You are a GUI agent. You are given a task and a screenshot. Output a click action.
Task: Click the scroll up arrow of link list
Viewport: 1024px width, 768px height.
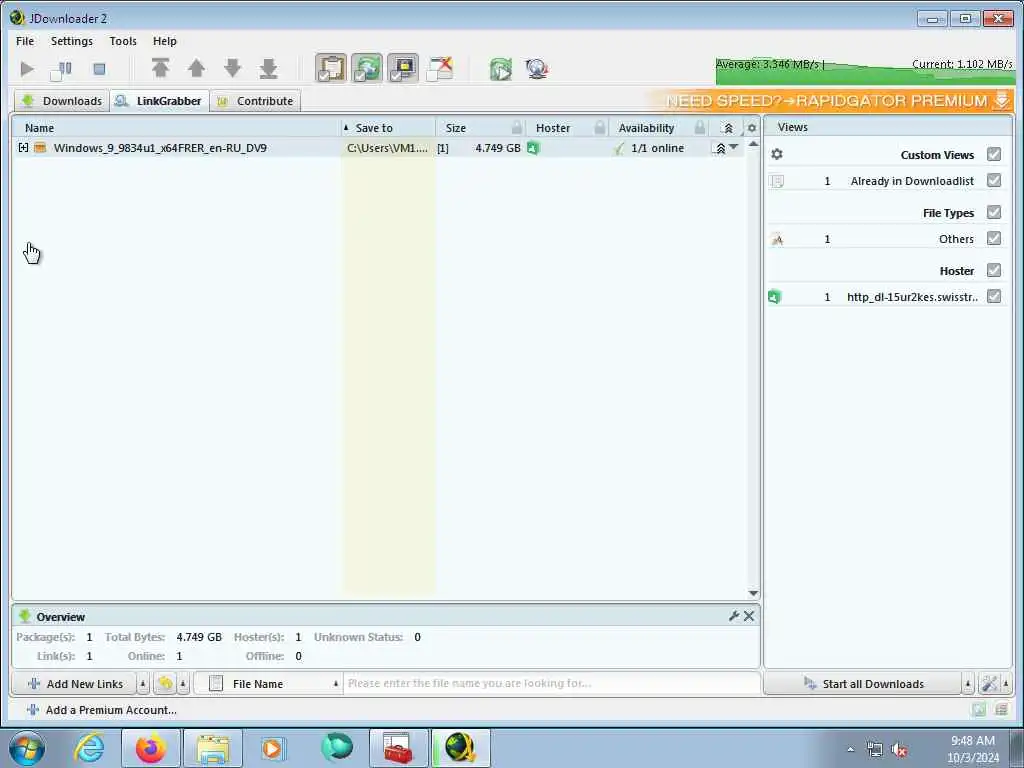point(753,144)
